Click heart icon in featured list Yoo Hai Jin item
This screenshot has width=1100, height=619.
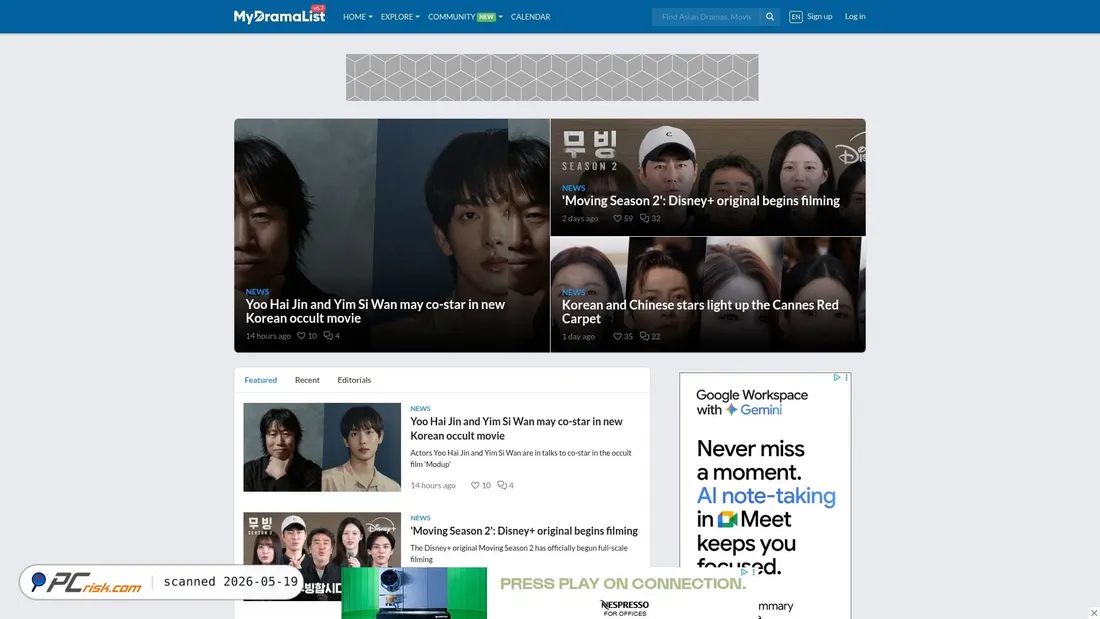(475, 485)
